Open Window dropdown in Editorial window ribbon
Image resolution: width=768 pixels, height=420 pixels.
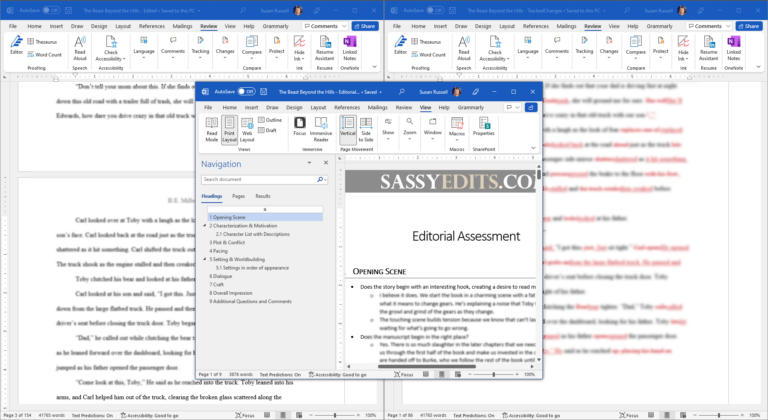(432, 129)
